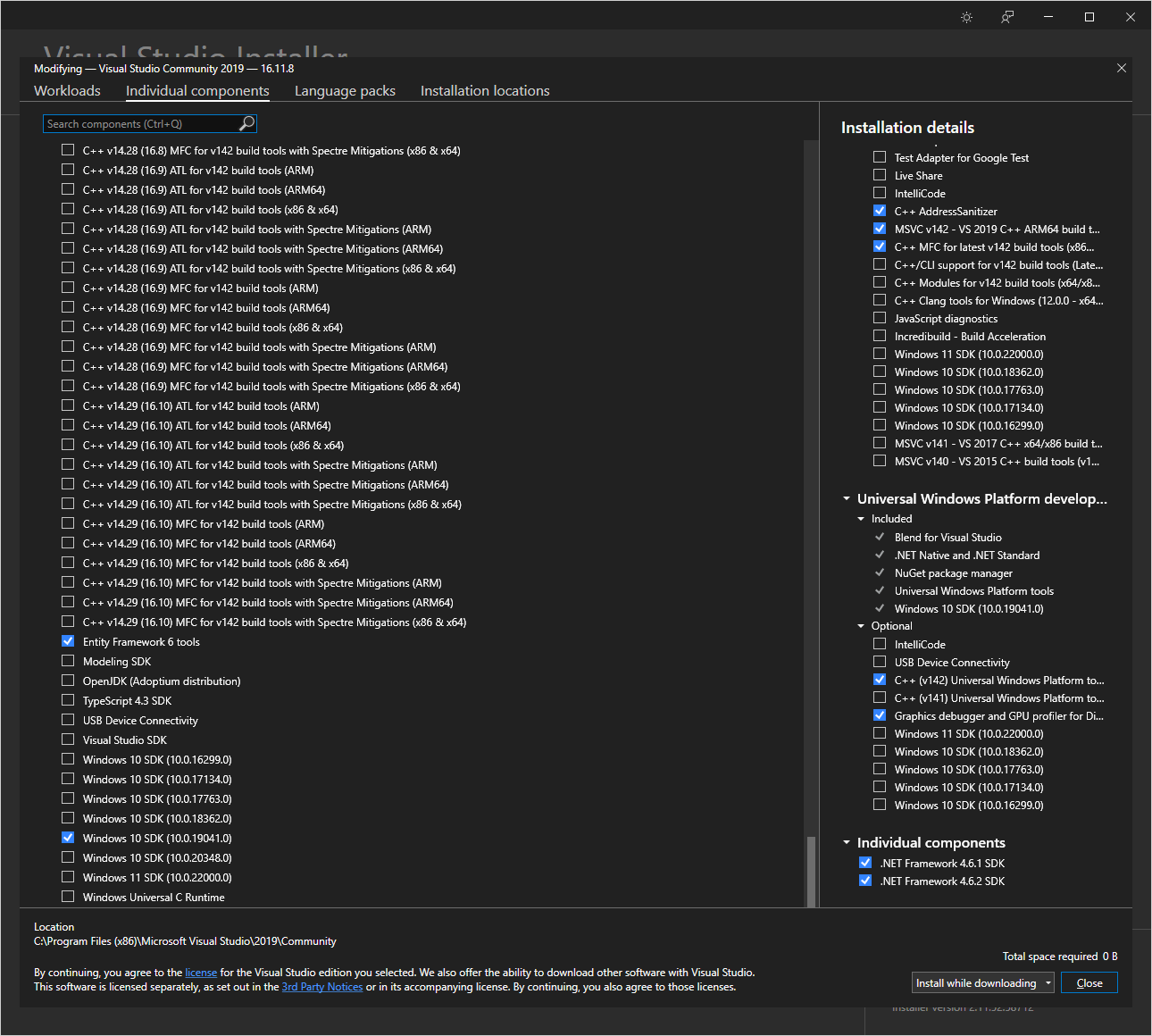Viewport: 1152px width, 1036px height.
Task: Open the license link
Action: 201,973
